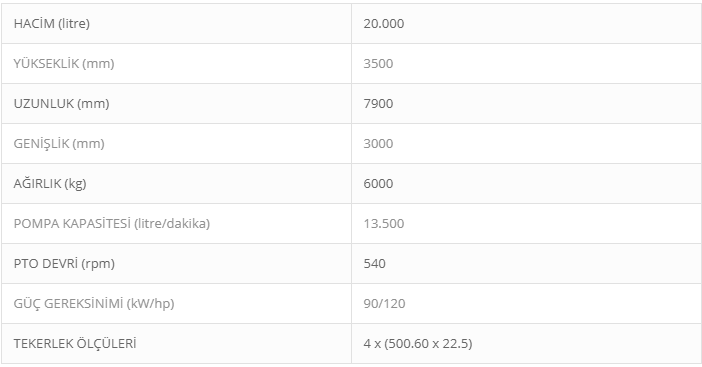Click the YÜKSEKLİK (mm) label
702x367 pixels.
pyautogui.click(x=64, y=64)
